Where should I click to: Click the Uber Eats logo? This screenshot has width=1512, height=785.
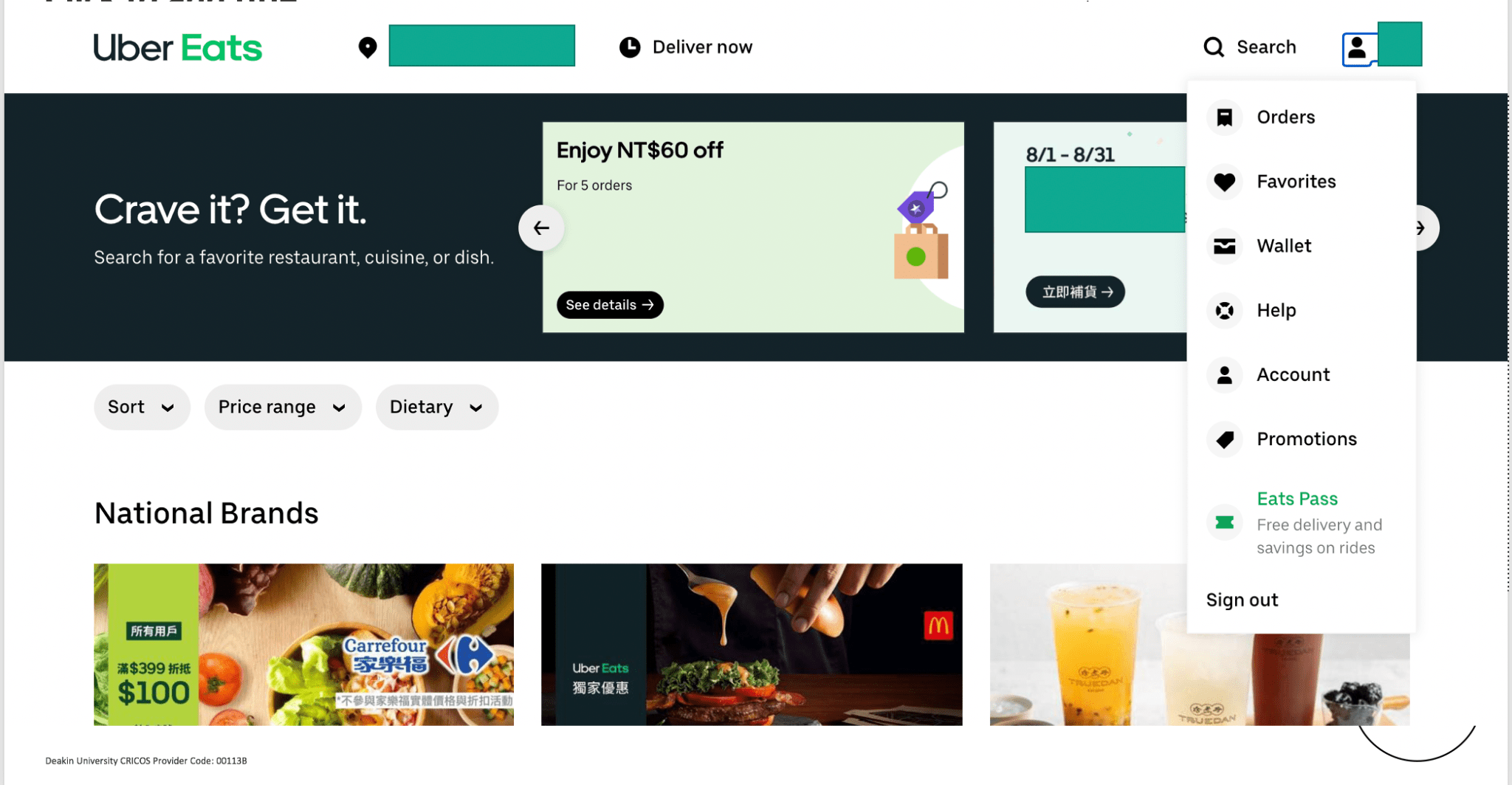pyautogui.click(x=177, y=47)
